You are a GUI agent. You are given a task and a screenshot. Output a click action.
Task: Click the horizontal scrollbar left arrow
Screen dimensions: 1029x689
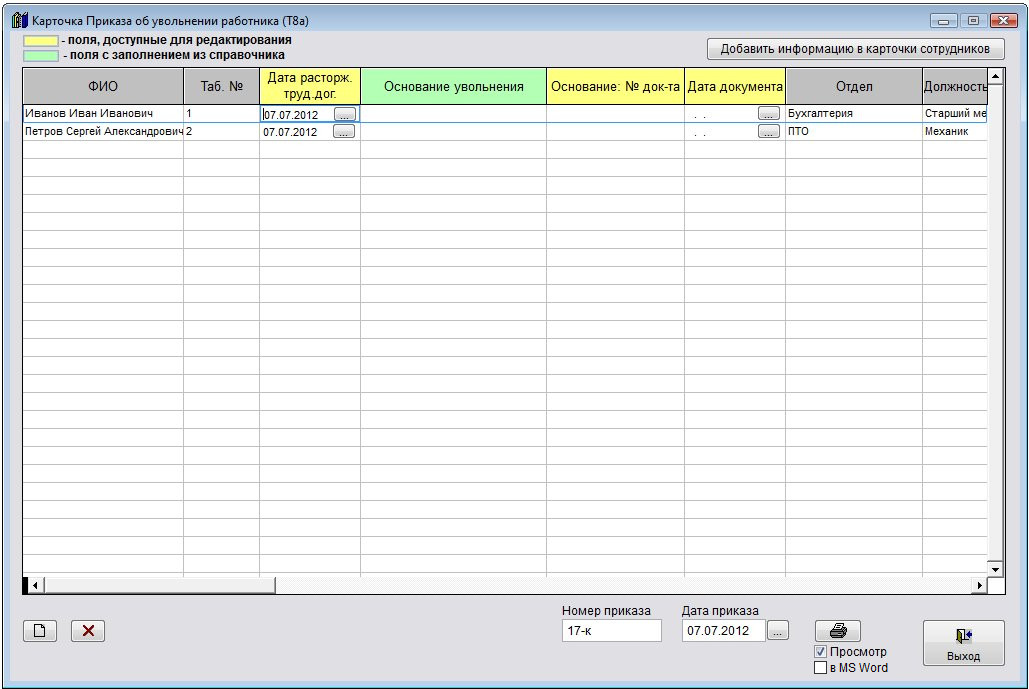(x=35, y=585)
